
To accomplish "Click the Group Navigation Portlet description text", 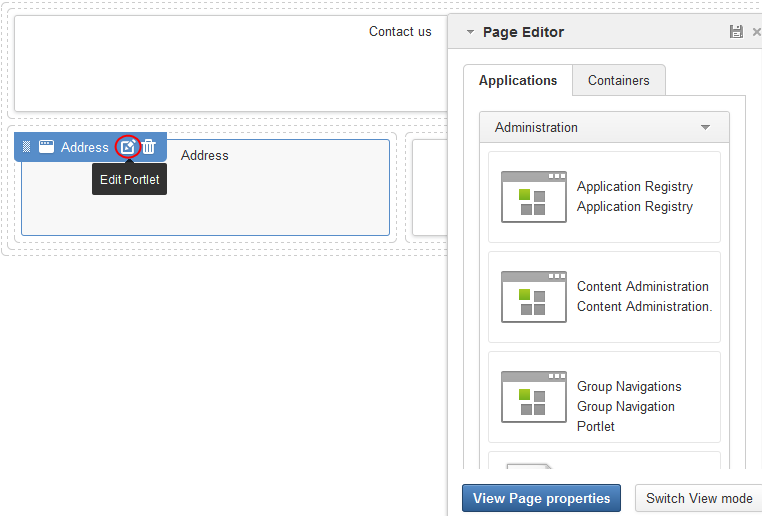I will (x=626, y=416).
